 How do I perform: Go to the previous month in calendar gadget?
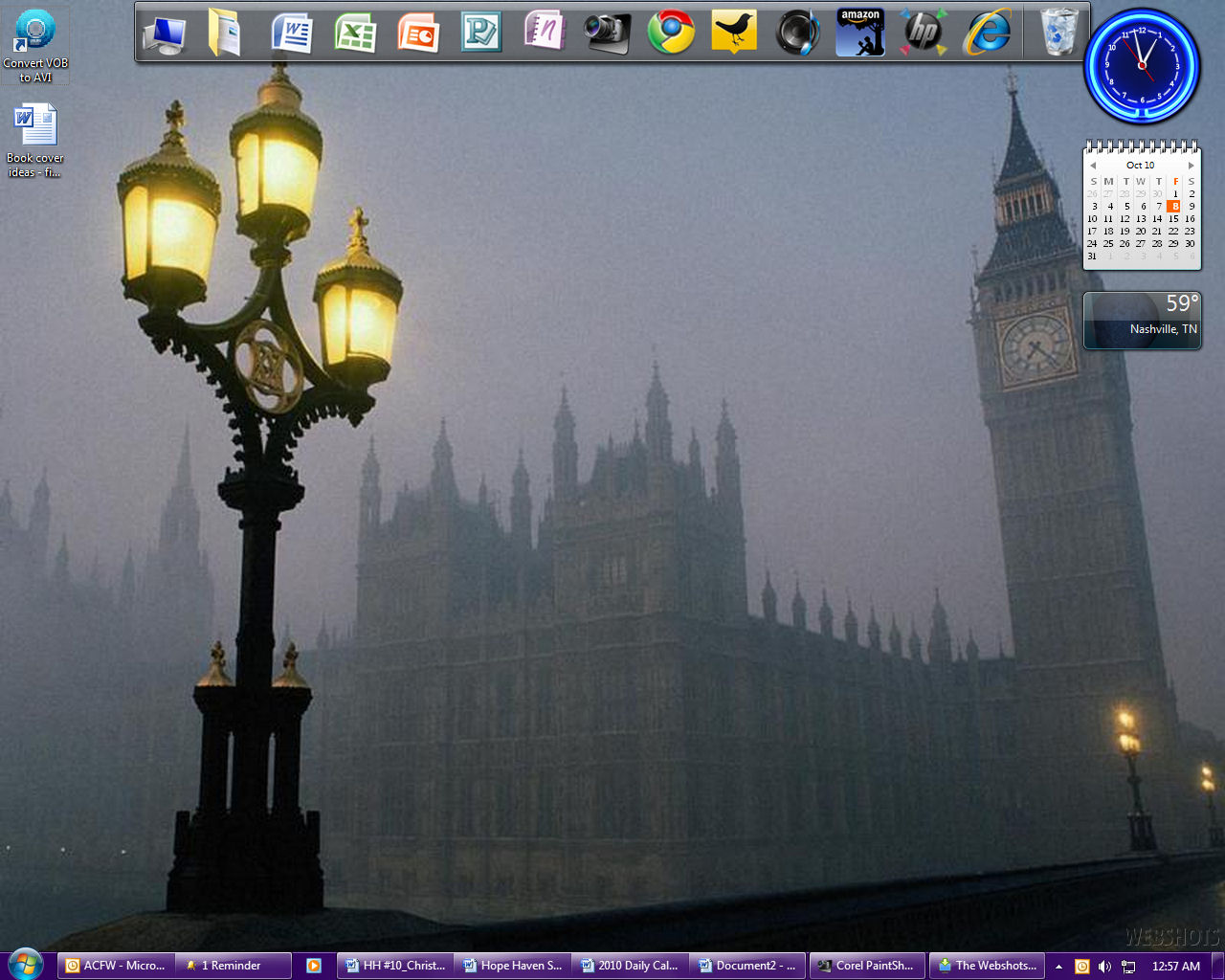pos(1093,166)
